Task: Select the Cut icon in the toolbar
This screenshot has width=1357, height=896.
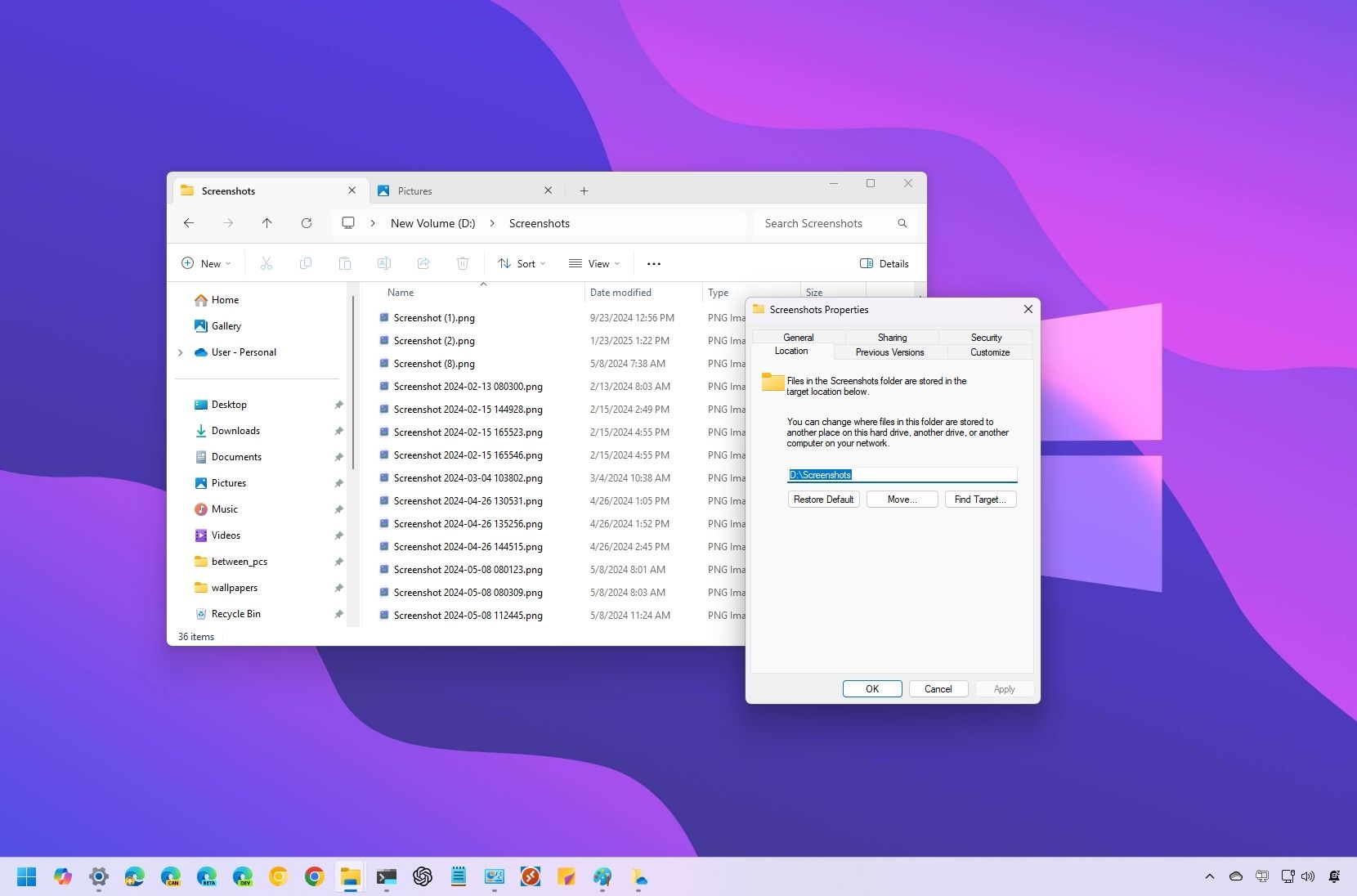Action: coord(266,263)
